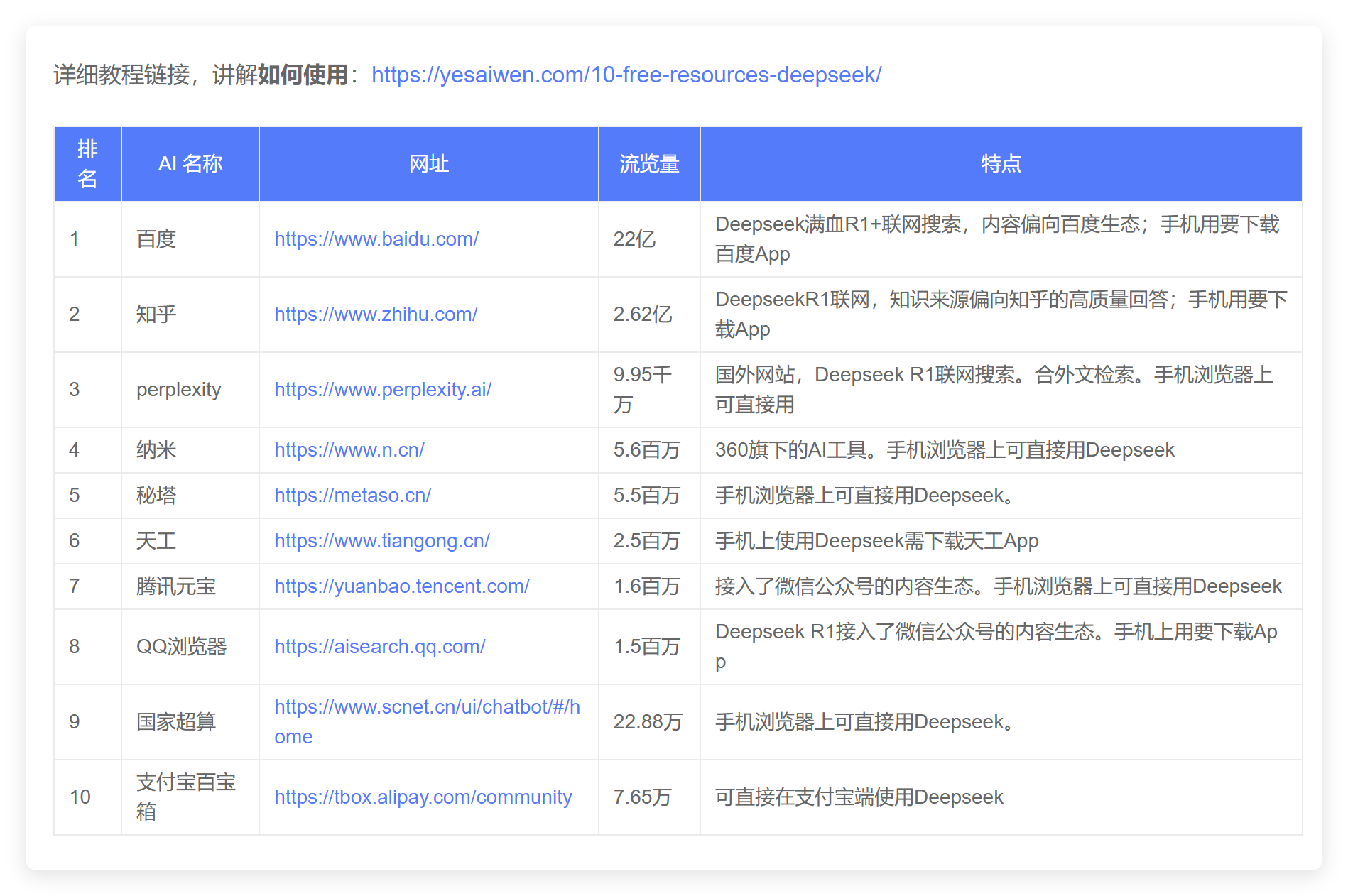Open the perplexity.ai link
The image size is (1348, 896).
tap(383, 390)
